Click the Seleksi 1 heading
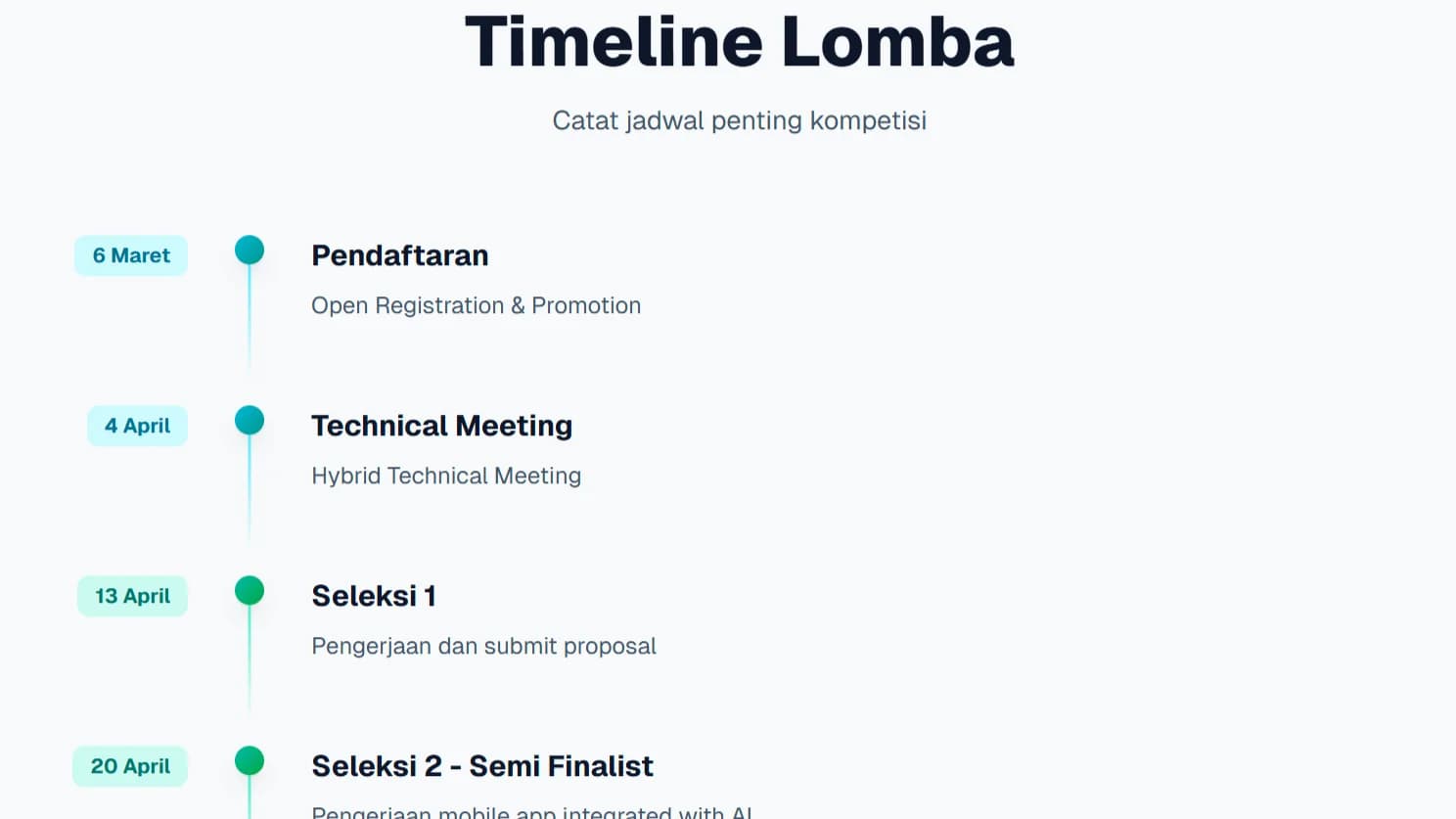The width and height of the screenshot is (1456, 819). tap(373, 596)
